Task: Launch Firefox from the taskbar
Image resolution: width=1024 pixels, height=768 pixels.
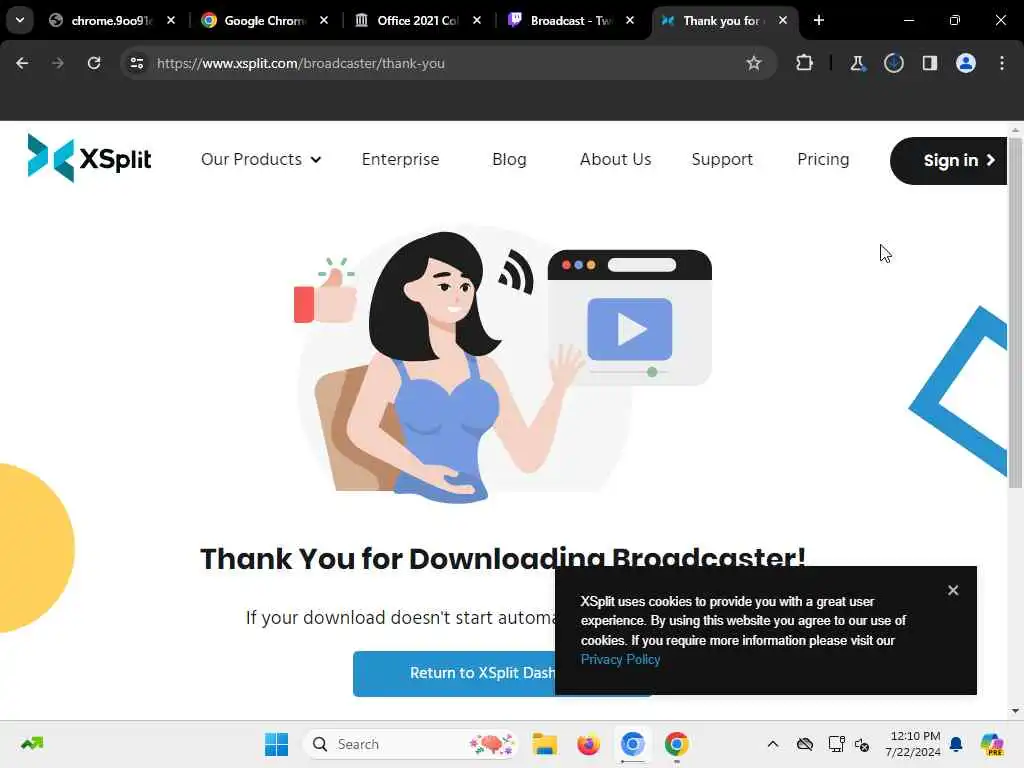Action: [x=588, y=744]
